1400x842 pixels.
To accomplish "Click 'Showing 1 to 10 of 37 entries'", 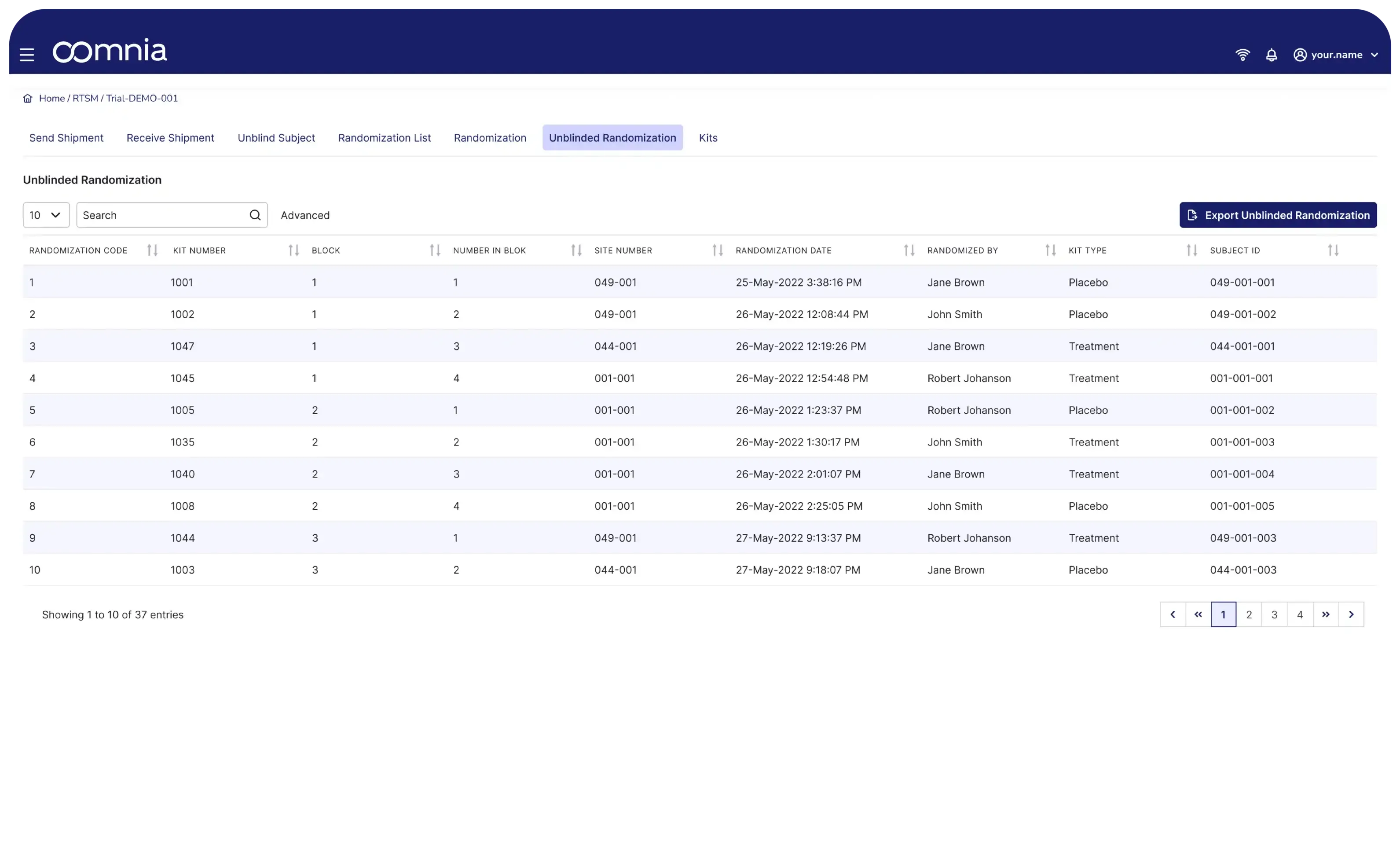I will point(113,614).
